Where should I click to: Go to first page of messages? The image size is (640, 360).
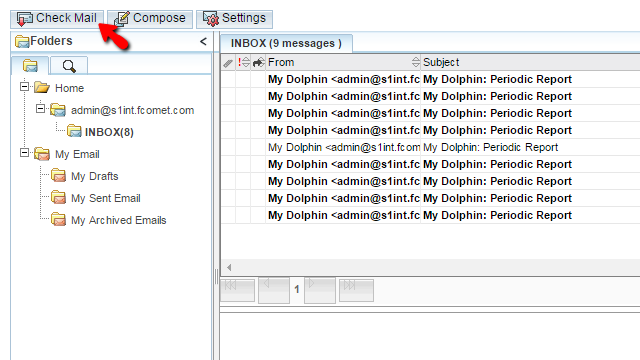(x=238, y=290)
